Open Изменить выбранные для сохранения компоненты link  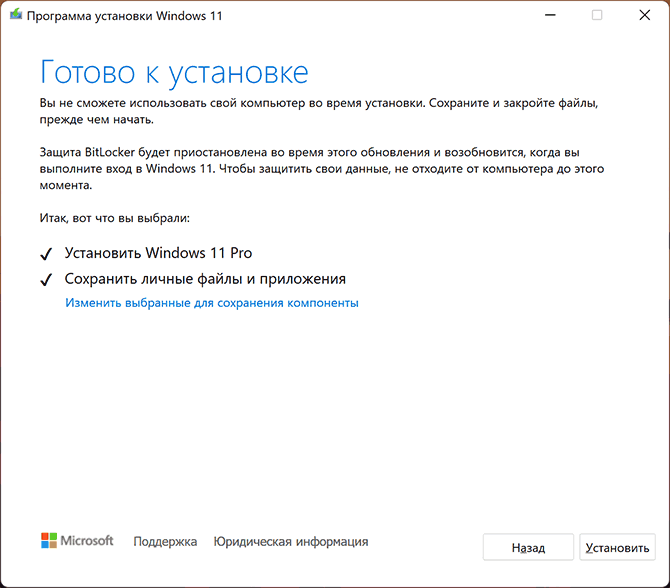pos(212,303)
